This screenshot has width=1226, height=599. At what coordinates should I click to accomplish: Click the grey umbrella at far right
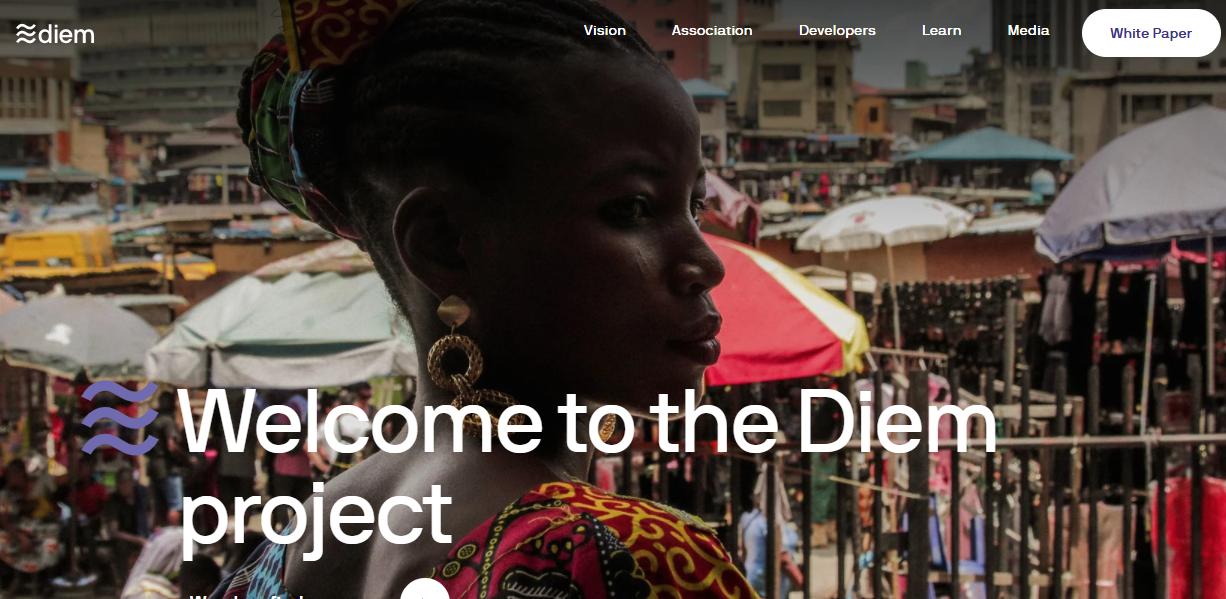[1135, 188]
